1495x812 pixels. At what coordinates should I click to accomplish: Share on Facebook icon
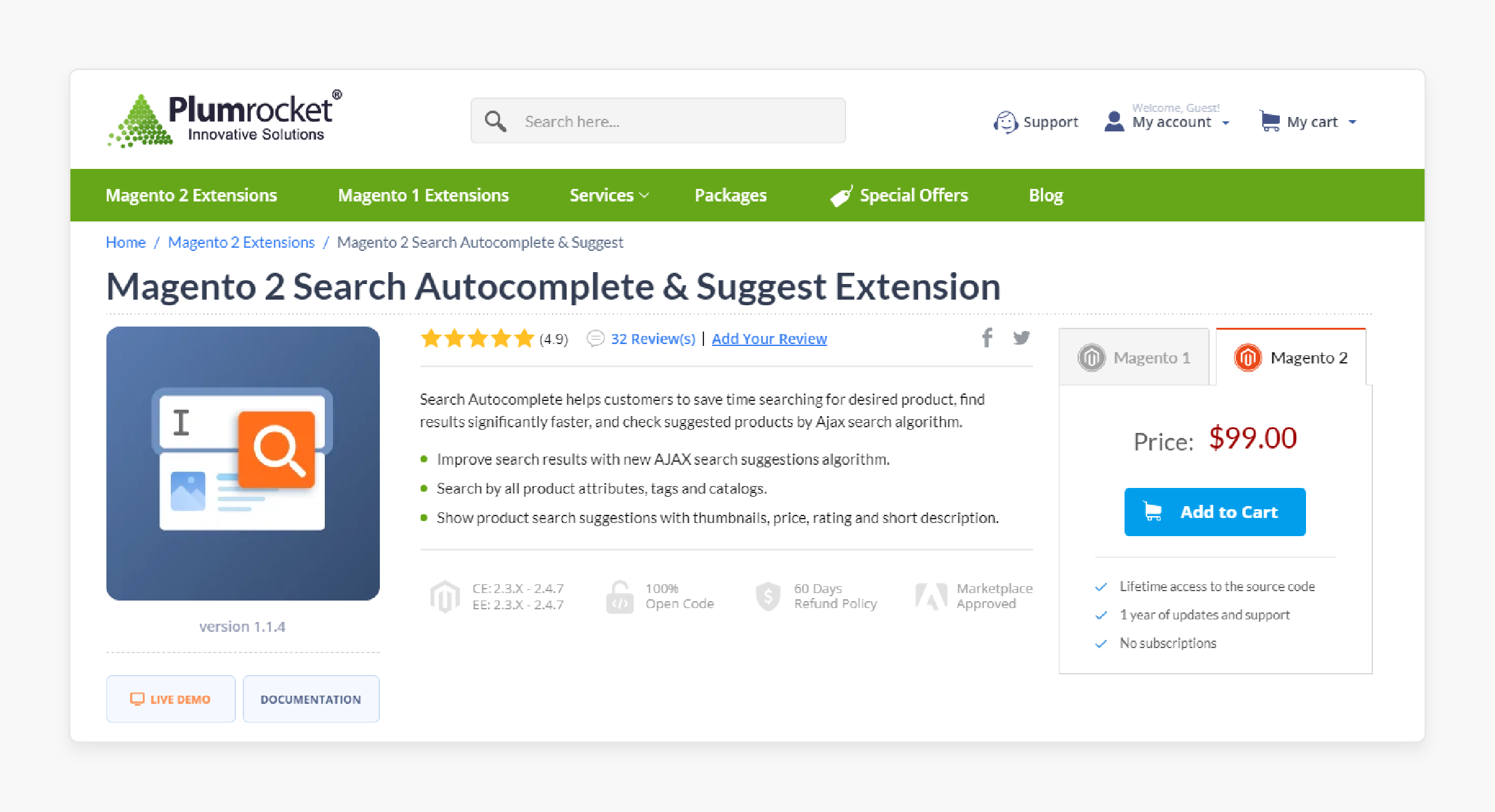987,338
